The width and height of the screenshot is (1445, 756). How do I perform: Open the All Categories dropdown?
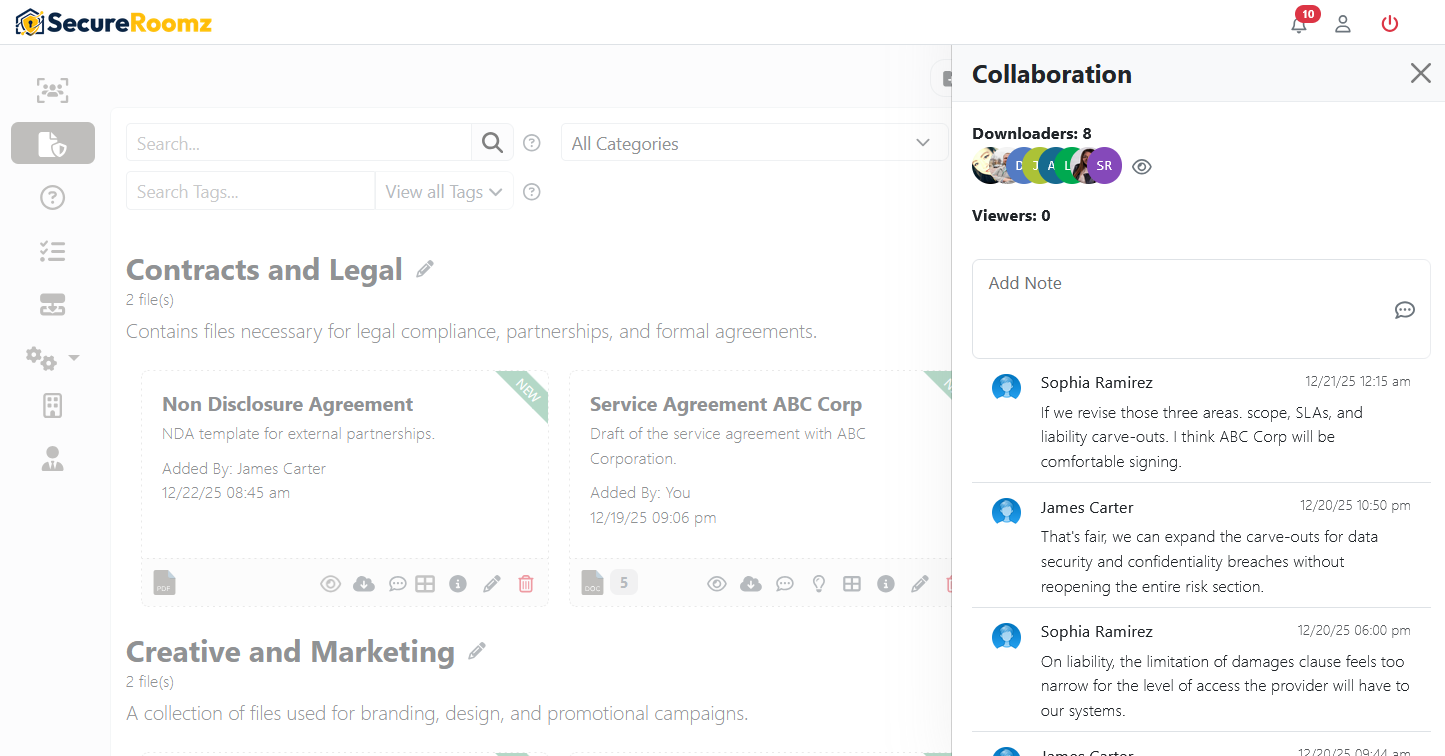pyautogui.click(x=754, y=143)
